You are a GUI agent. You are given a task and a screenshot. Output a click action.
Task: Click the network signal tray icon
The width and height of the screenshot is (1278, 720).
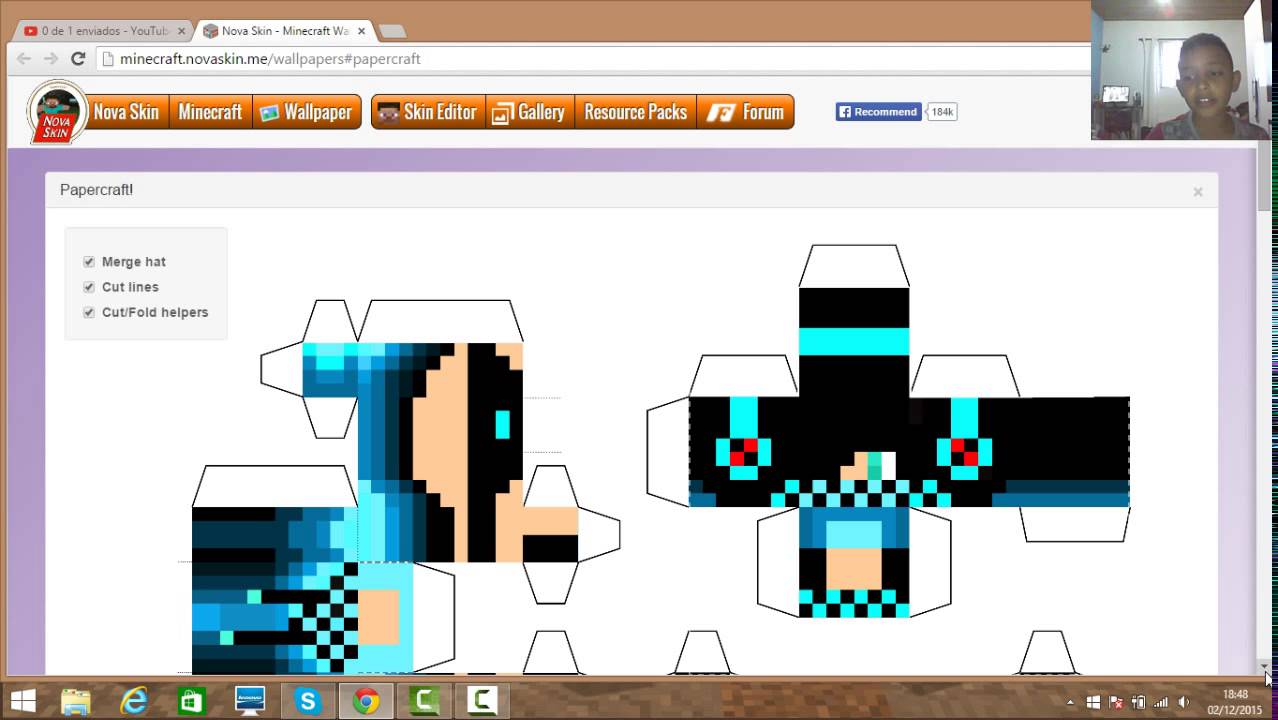click(x=1161, y=702)
